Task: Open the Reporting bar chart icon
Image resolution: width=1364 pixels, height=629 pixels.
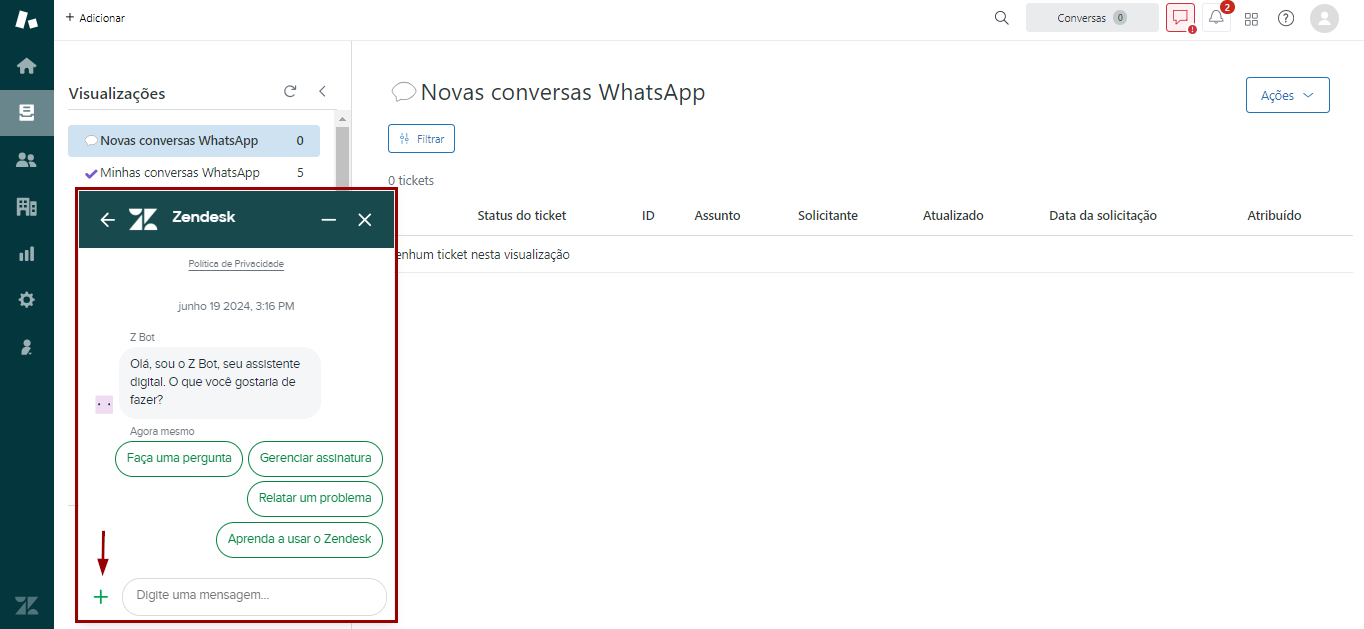Action: (27, 254)
